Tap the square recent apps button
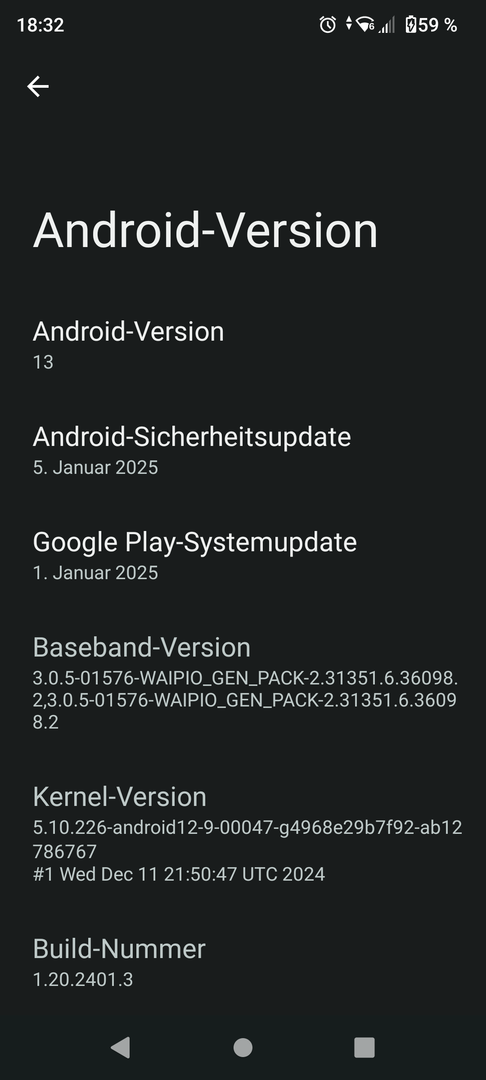Screen dimensions: 486x1080 (364, 1047)
